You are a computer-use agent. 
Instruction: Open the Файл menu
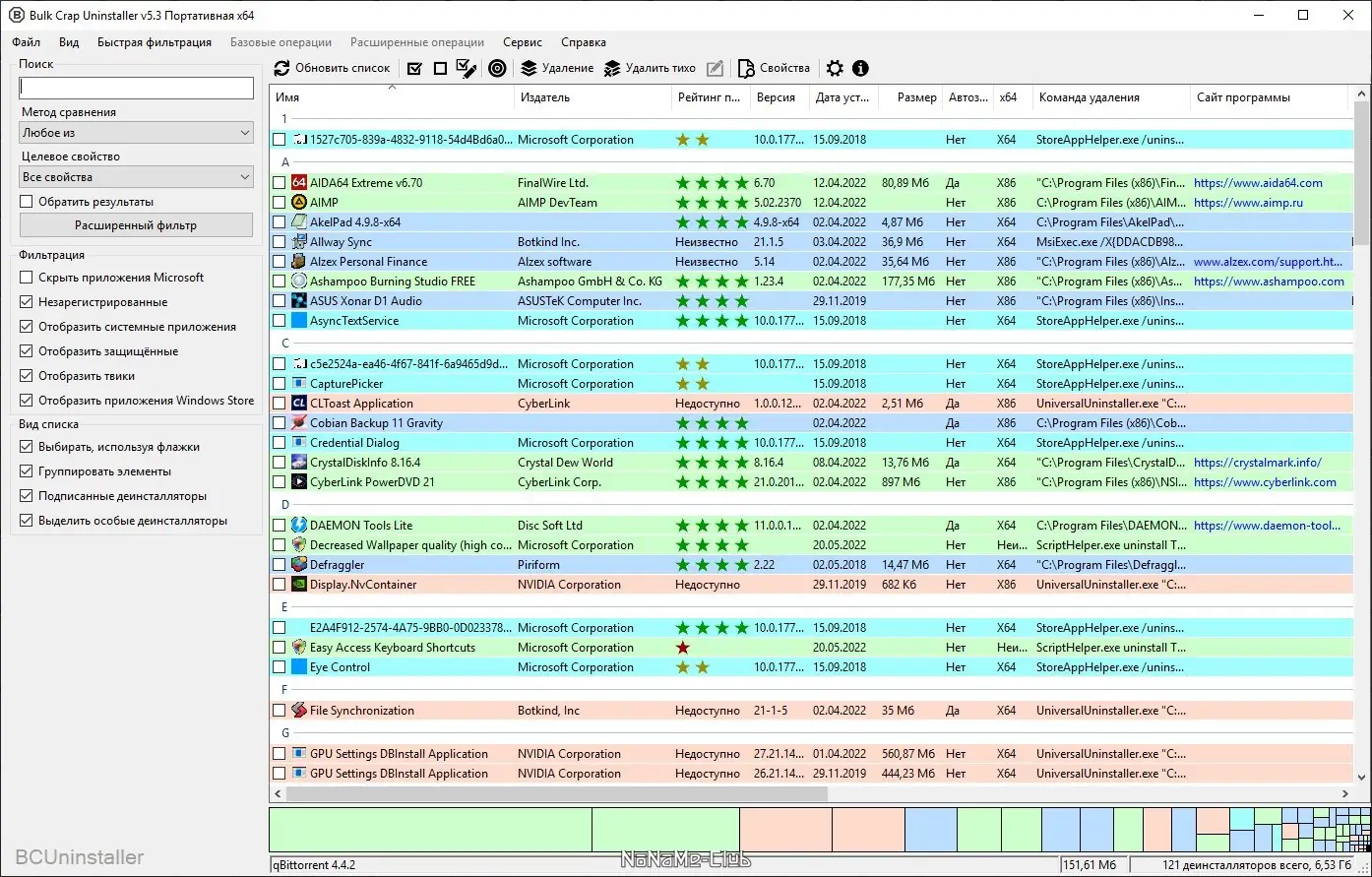click(27, 42)
